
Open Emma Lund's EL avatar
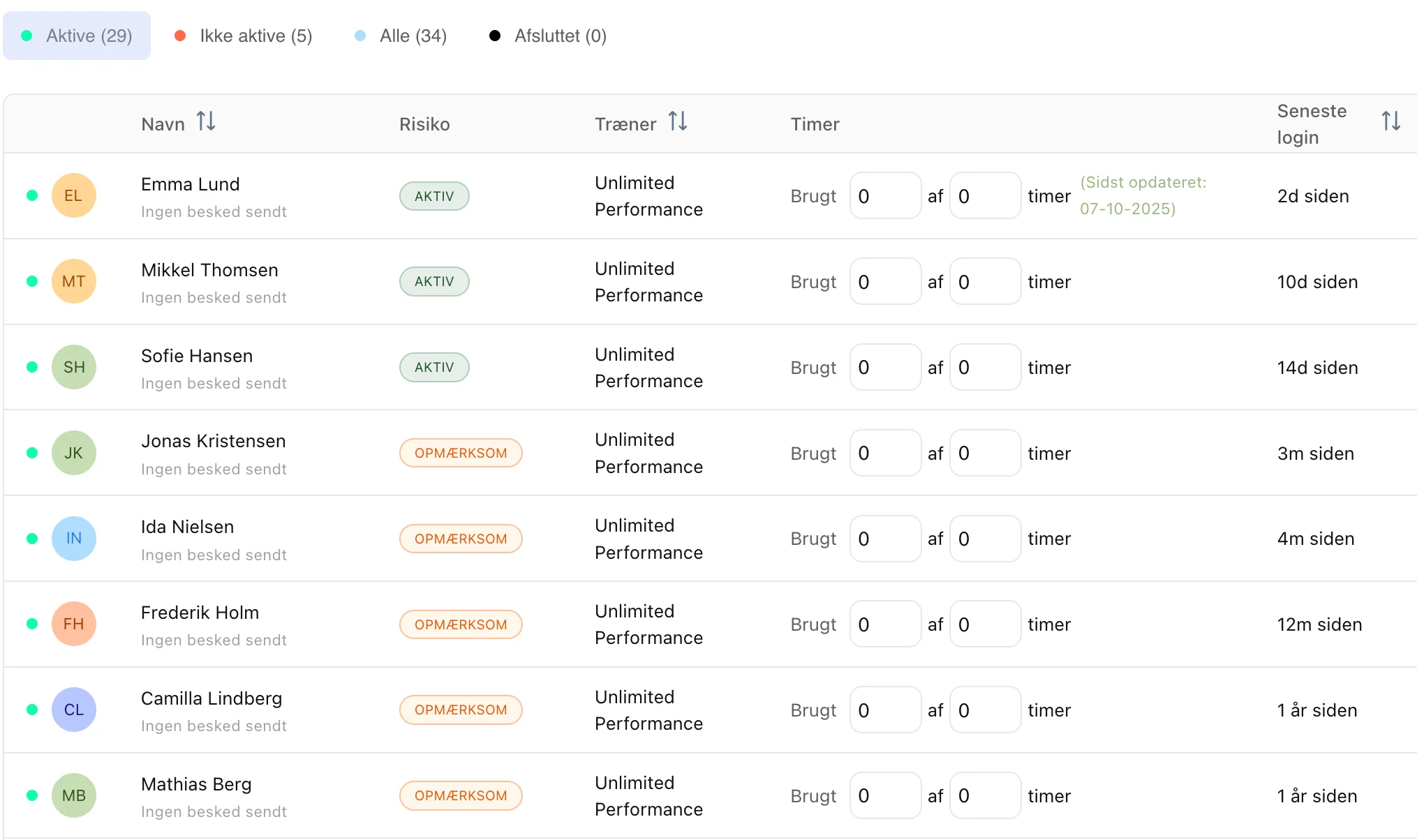74,195
